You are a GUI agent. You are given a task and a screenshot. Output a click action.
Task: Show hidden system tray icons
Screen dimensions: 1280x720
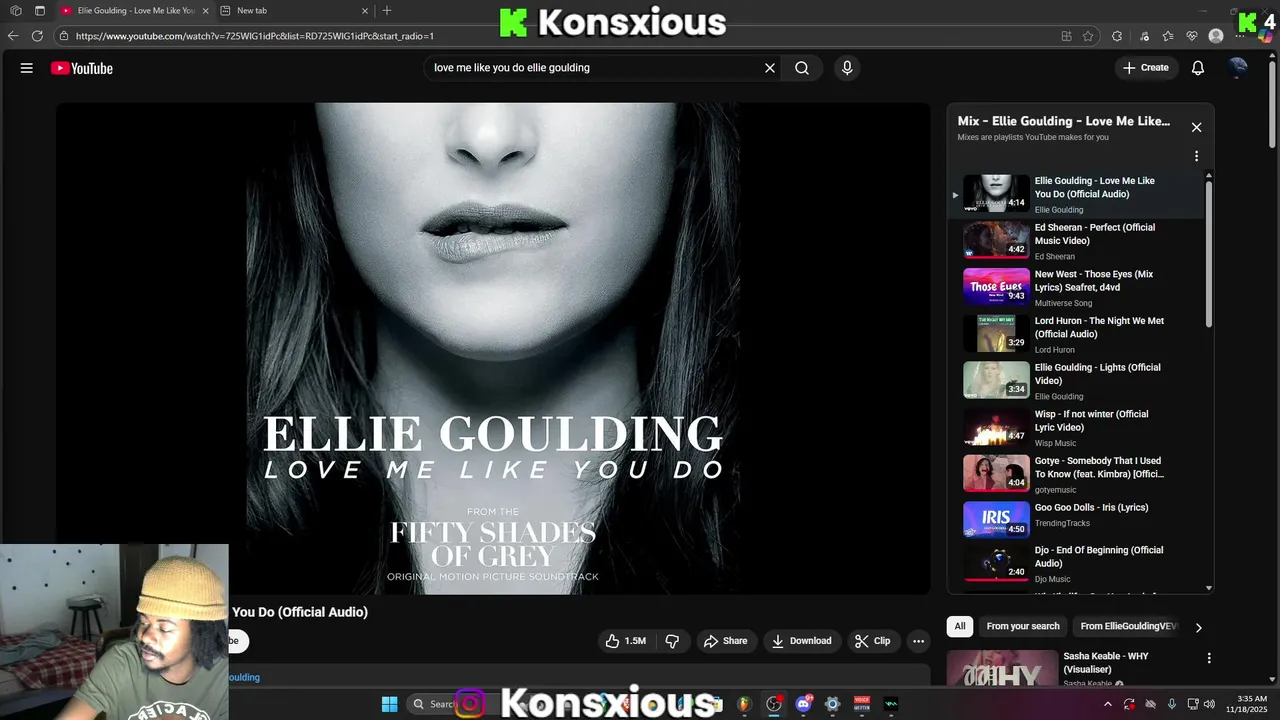coord(1108,704)
